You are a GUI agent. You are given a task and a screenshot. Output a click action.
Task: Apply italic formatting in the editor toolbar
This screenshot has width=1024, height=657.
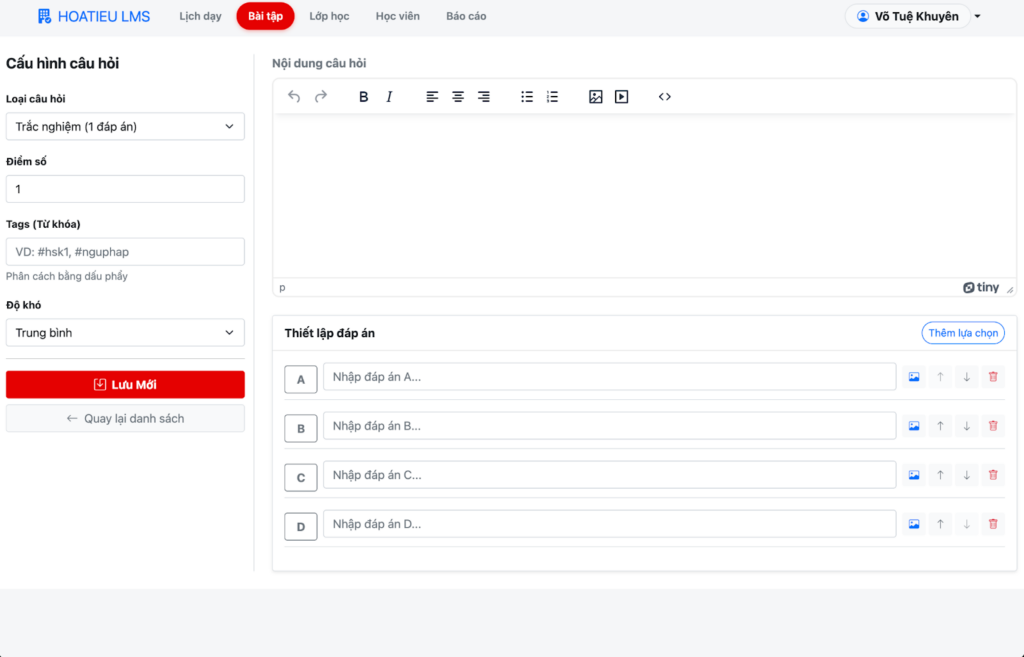pyautogui.click(x=389, y=97)
